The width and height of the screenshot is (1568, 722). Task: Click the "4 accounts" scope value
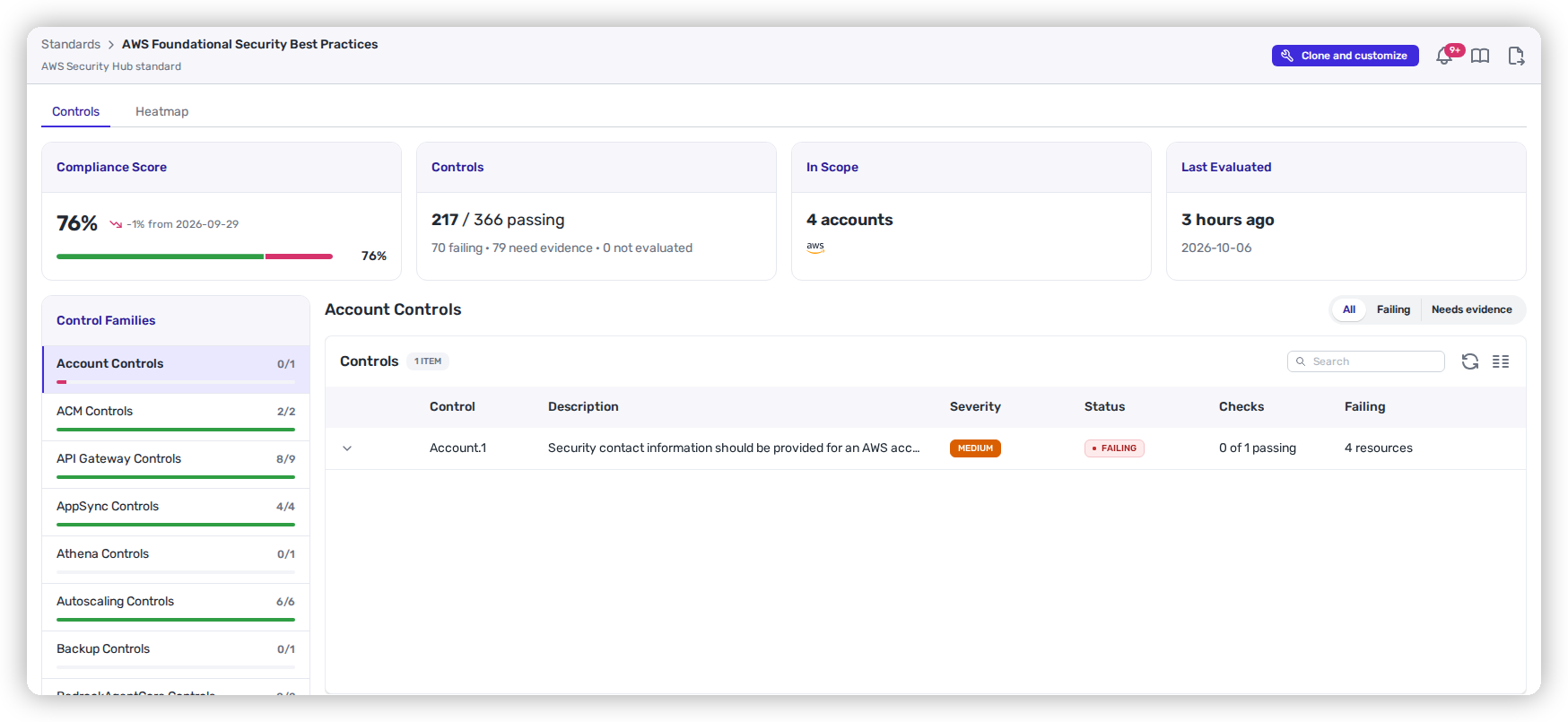pyautogui.click(x=849, y=220)
